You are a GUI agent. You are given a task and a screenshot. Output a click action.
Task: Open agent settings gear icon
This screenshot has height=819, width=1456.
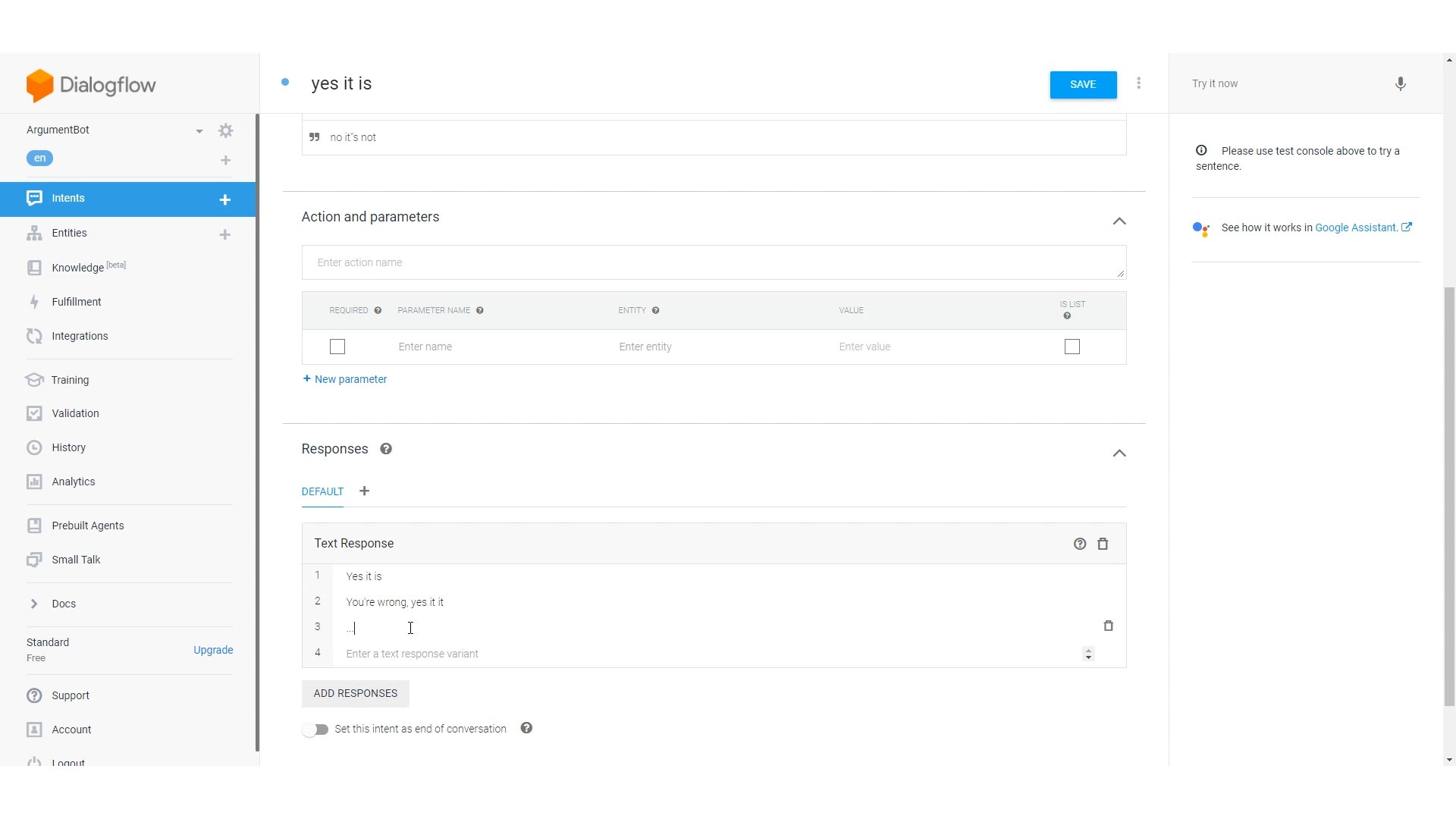(x=225, y=130)
